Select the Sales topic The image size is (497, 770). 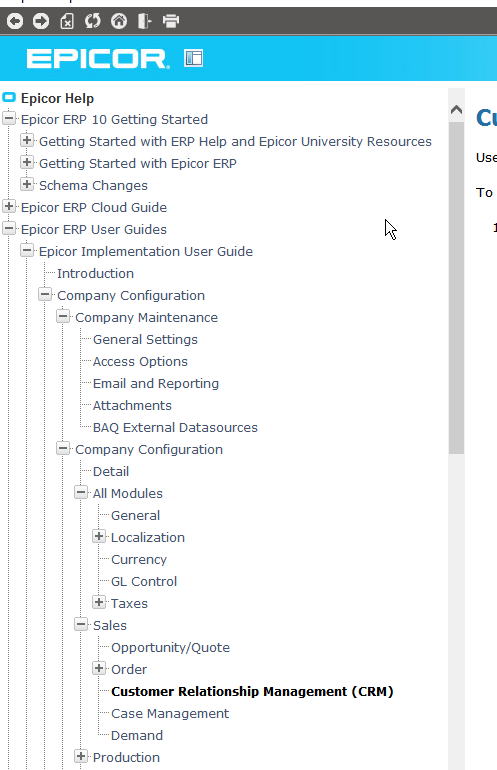pos(110,626)
